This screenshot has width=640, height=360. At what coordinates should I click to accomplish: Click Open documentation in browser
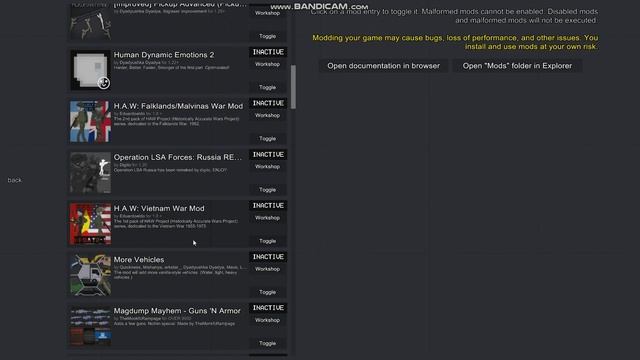tap(383, 66)
